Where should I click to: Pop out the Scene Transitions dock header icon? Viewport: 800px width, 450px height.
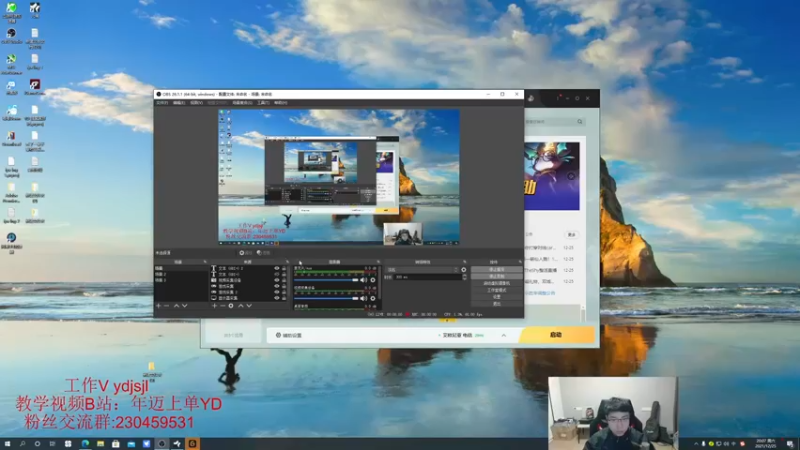click(465, 262)
